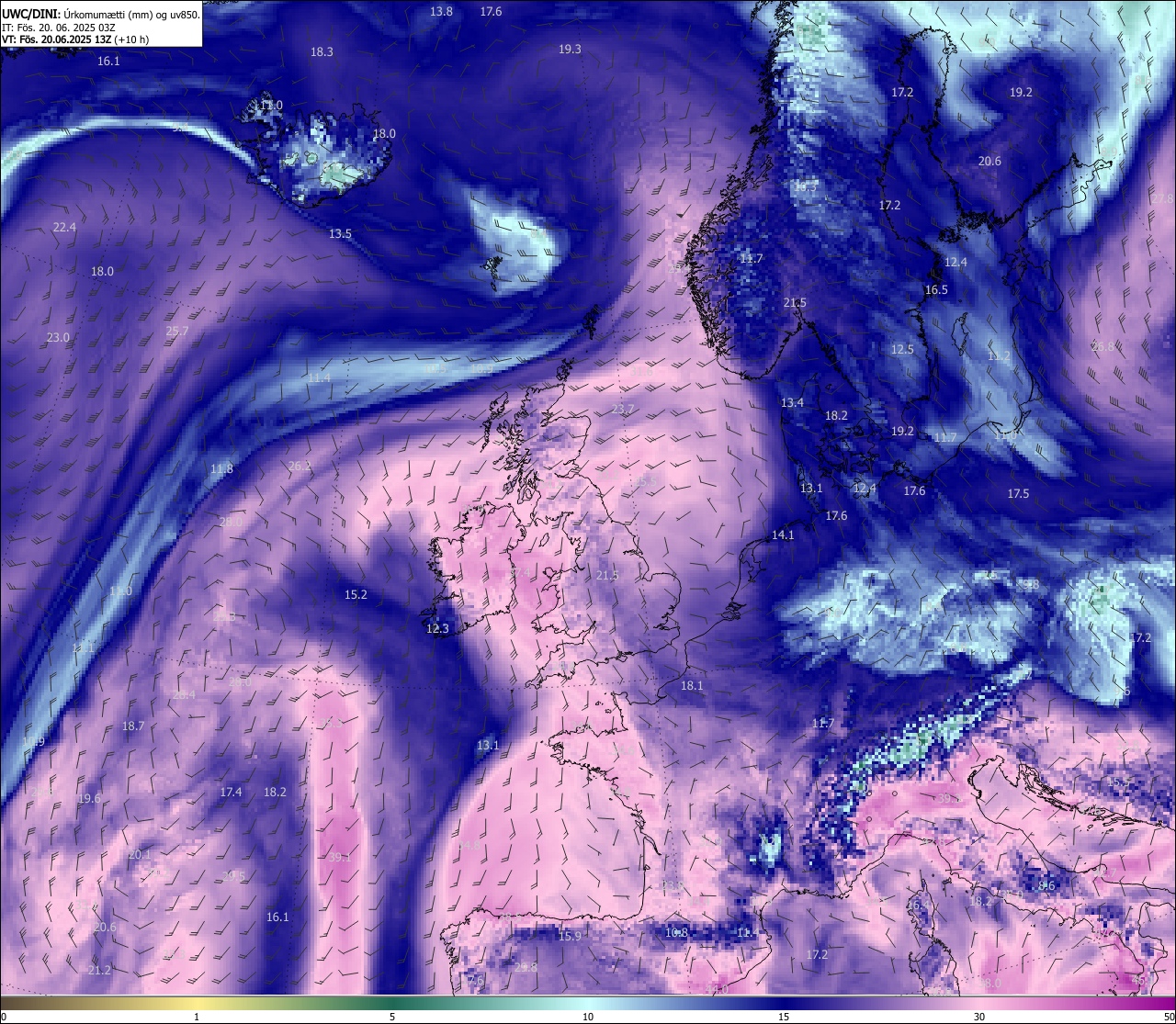Image resolution: width=1176 pixels, height=1024 pixels.
Task: Click the 18.1 value label
Action: (692, 685)
